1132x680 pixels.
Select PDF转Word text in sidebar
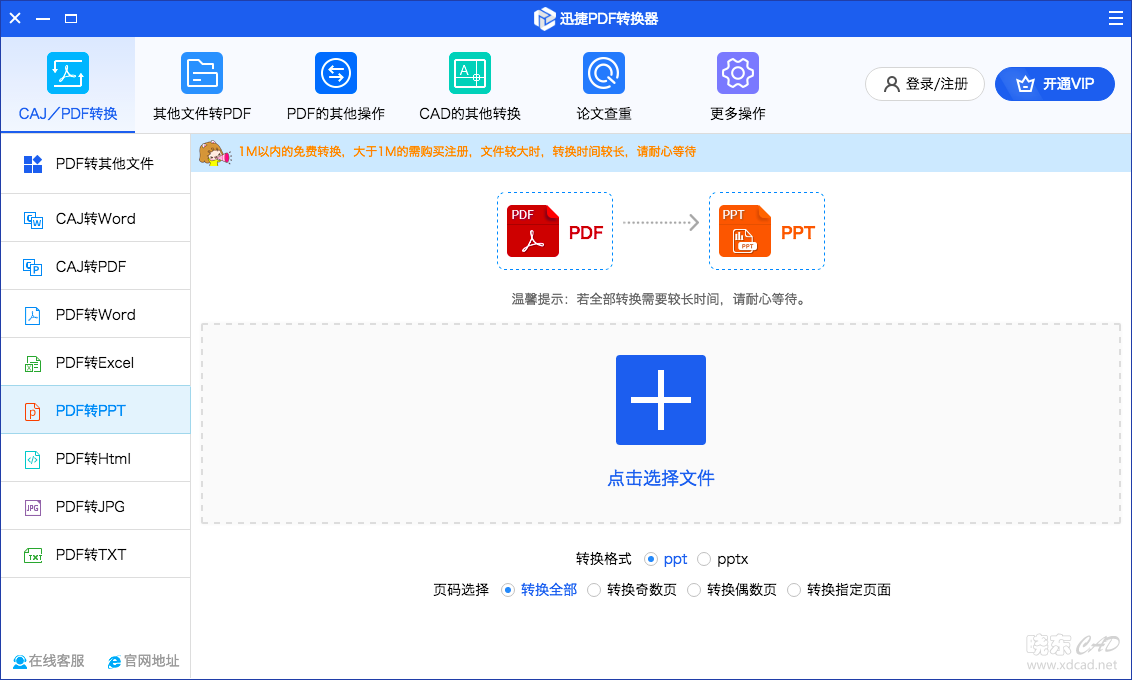[96, 315]
